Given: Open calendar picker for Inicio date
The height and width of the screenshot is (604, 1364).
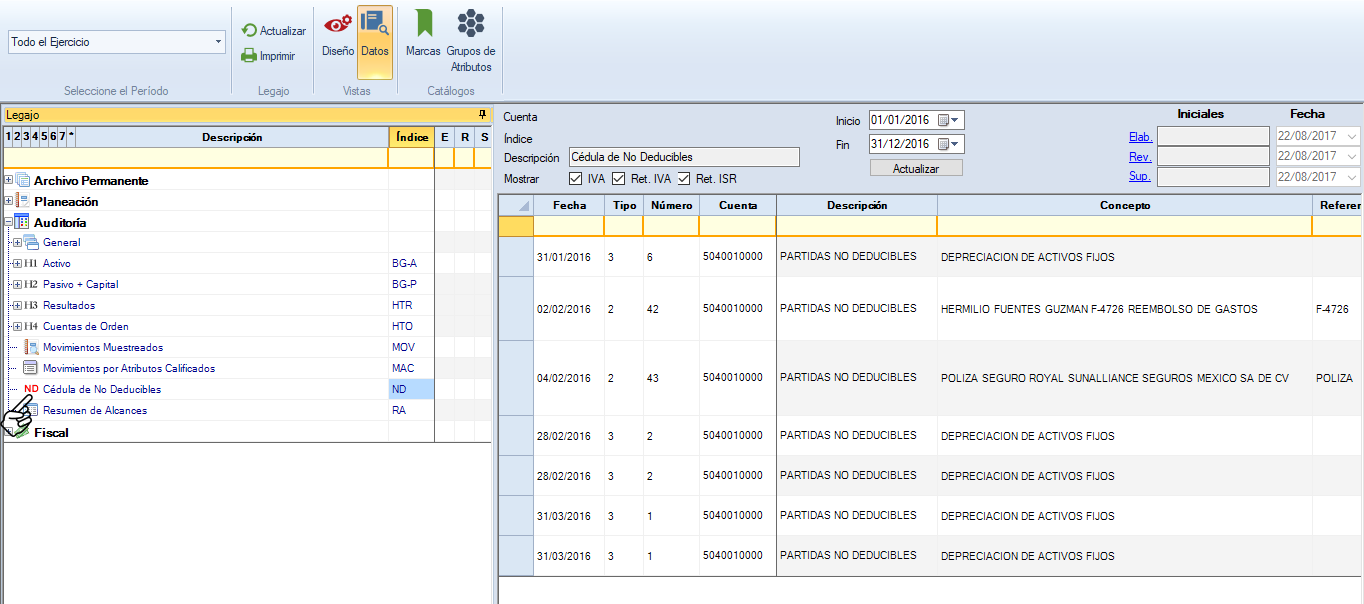Looking at the screenshot, I should pyautogui.click(x=948, y=120).
